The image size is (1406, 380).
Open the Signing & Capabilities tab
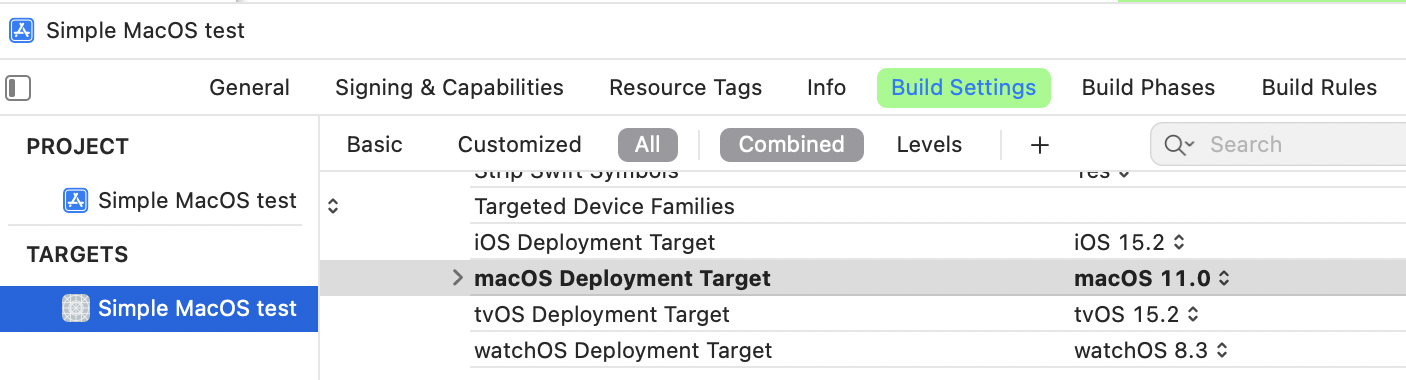click(449, 88)
